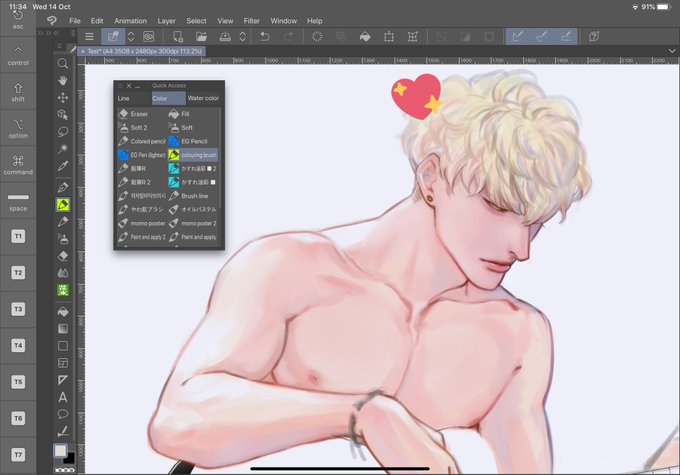Expand the stepper arrows beside save icon
The width and height of the screenshot is (680, 475).
[x=242, y=37]
